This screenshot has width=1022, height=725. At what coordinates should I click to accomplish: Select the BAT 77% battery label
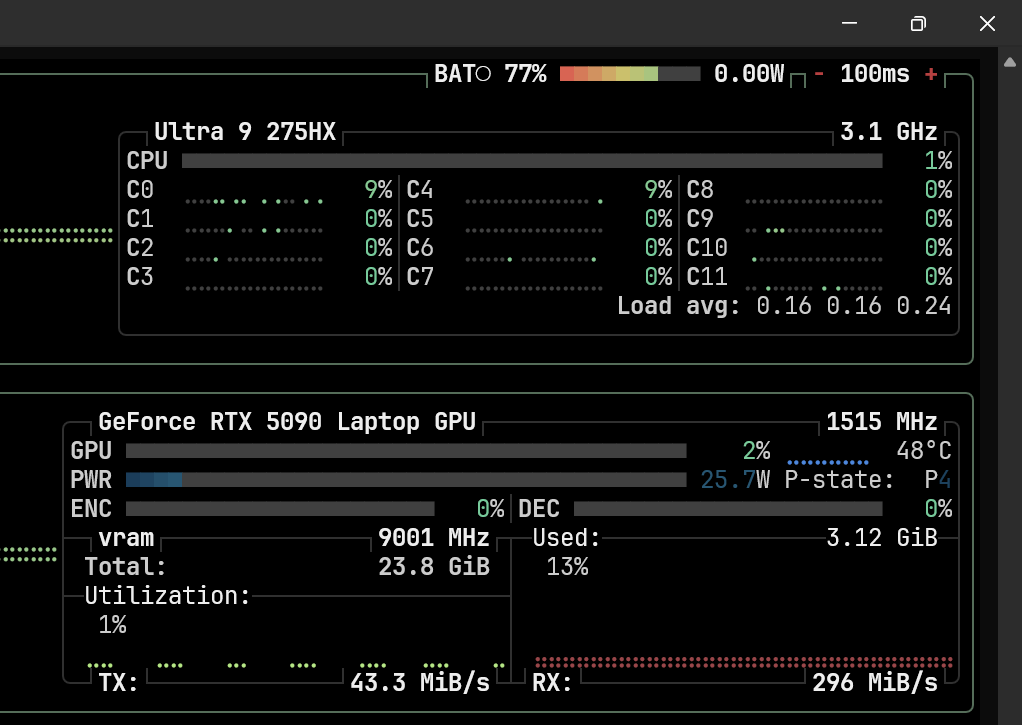[x=490, y=74]
